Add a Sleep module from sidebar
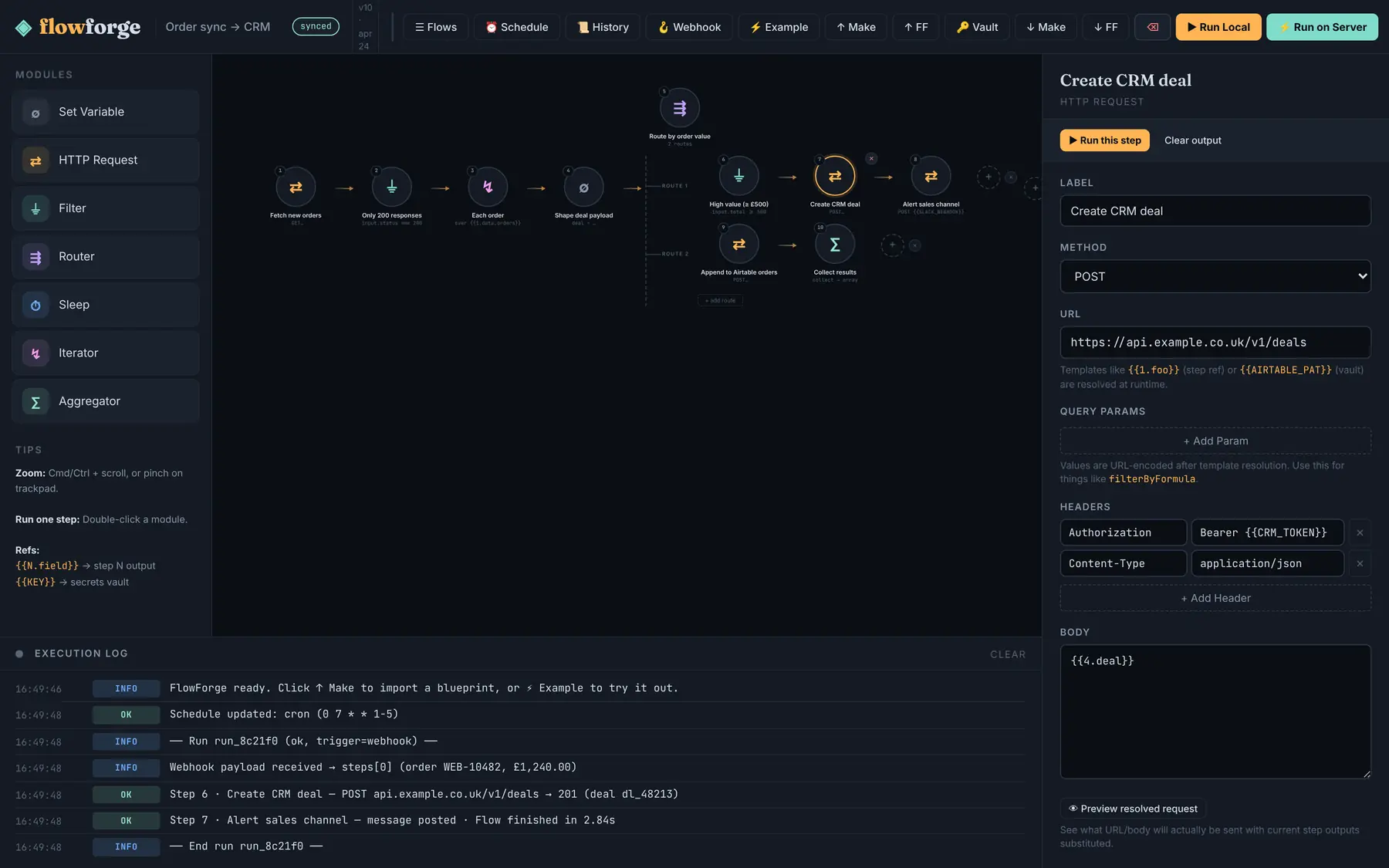Image resolution: width=1389 pixels, height=868 pixels. pyautogui.click(x=106, y=305)
